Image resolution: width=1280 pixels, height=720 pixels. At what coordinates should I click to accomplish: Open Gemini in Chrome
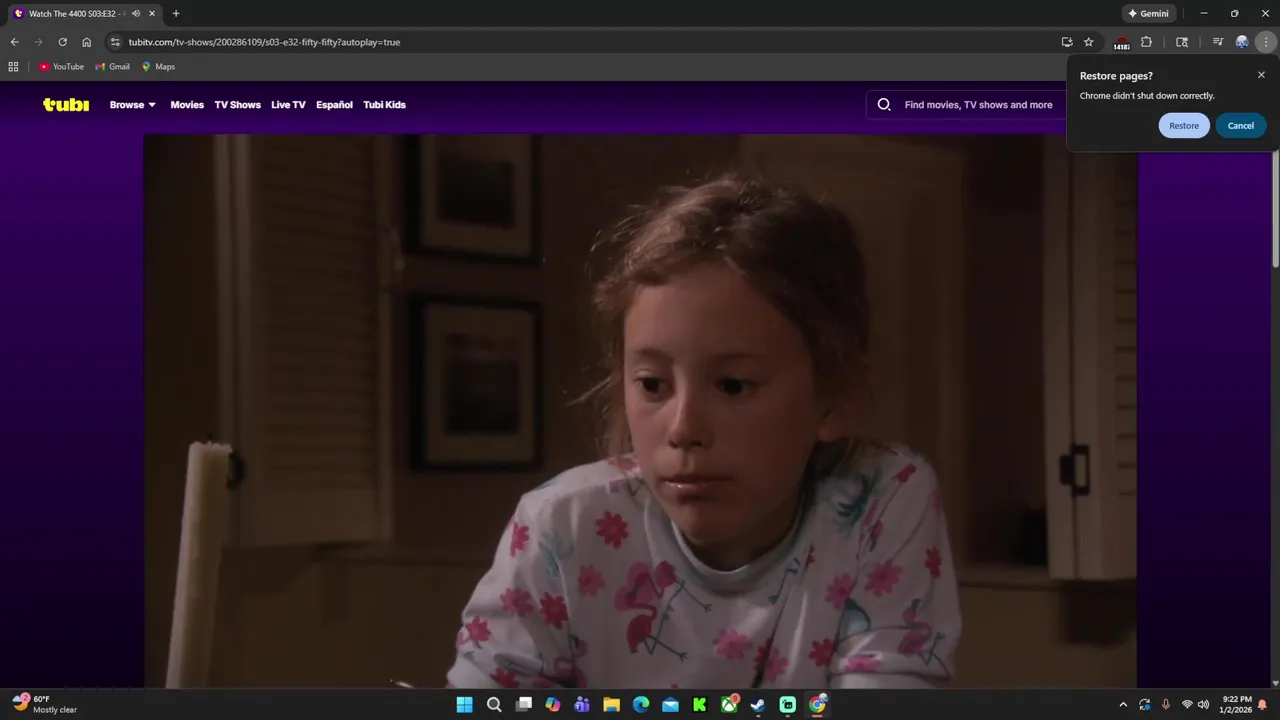[1148, 13]
